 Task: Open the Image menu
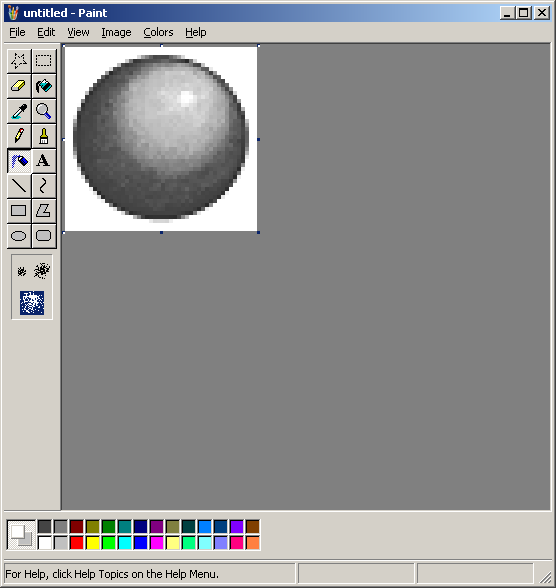[116, 33]
